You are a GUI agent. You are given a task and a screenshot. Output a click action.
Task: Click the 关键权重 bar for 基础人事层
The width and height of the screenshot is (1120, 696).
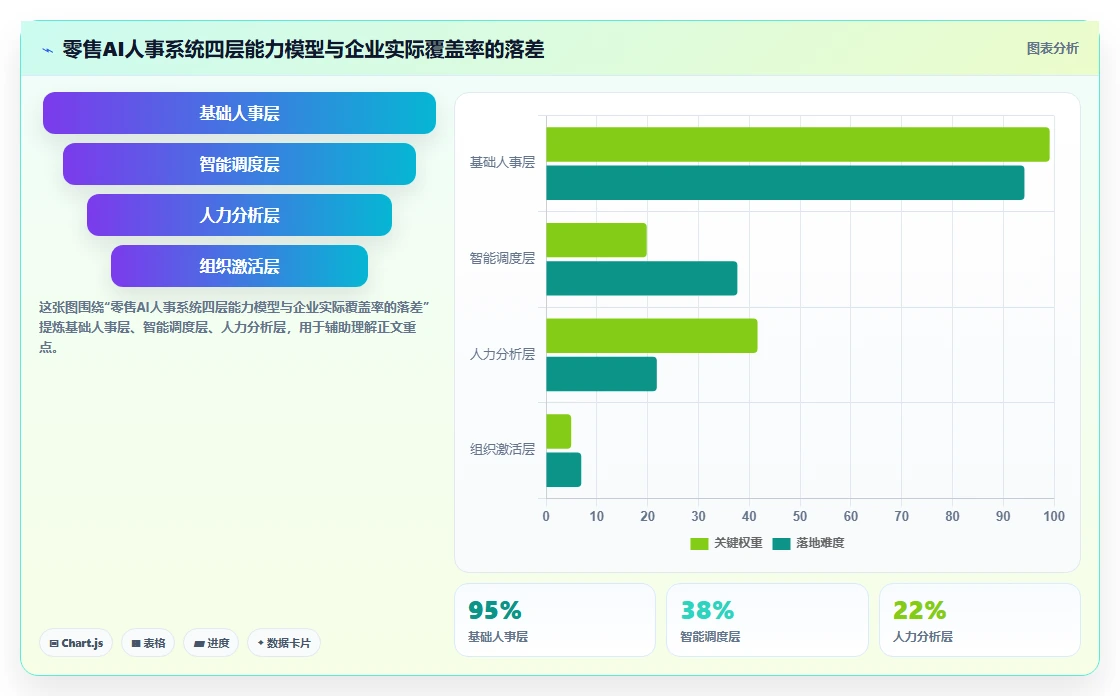click(x=798, y=144)
